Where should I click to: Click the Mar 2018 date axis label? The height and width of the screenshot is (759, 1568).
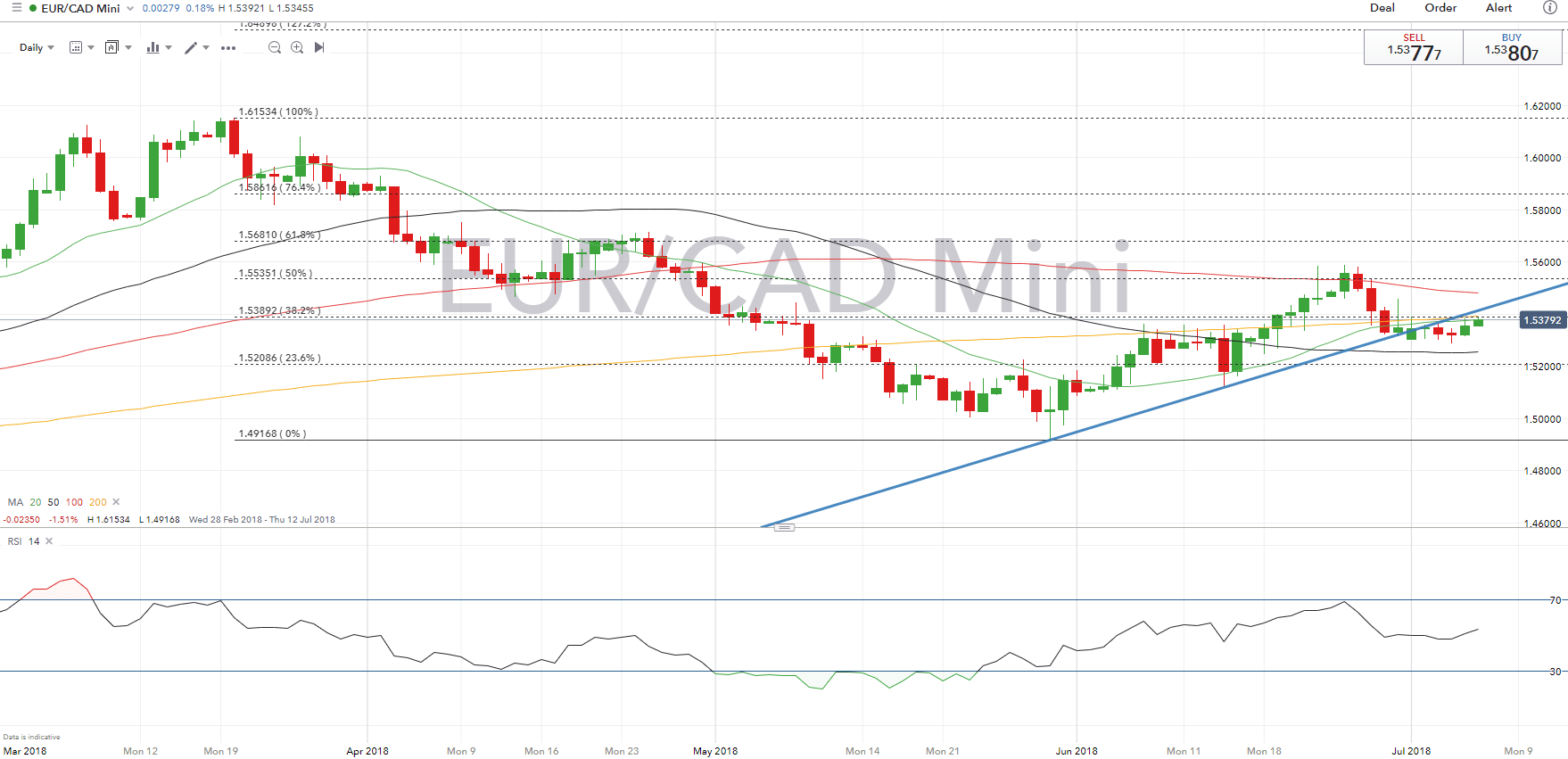tap(25, 751)
